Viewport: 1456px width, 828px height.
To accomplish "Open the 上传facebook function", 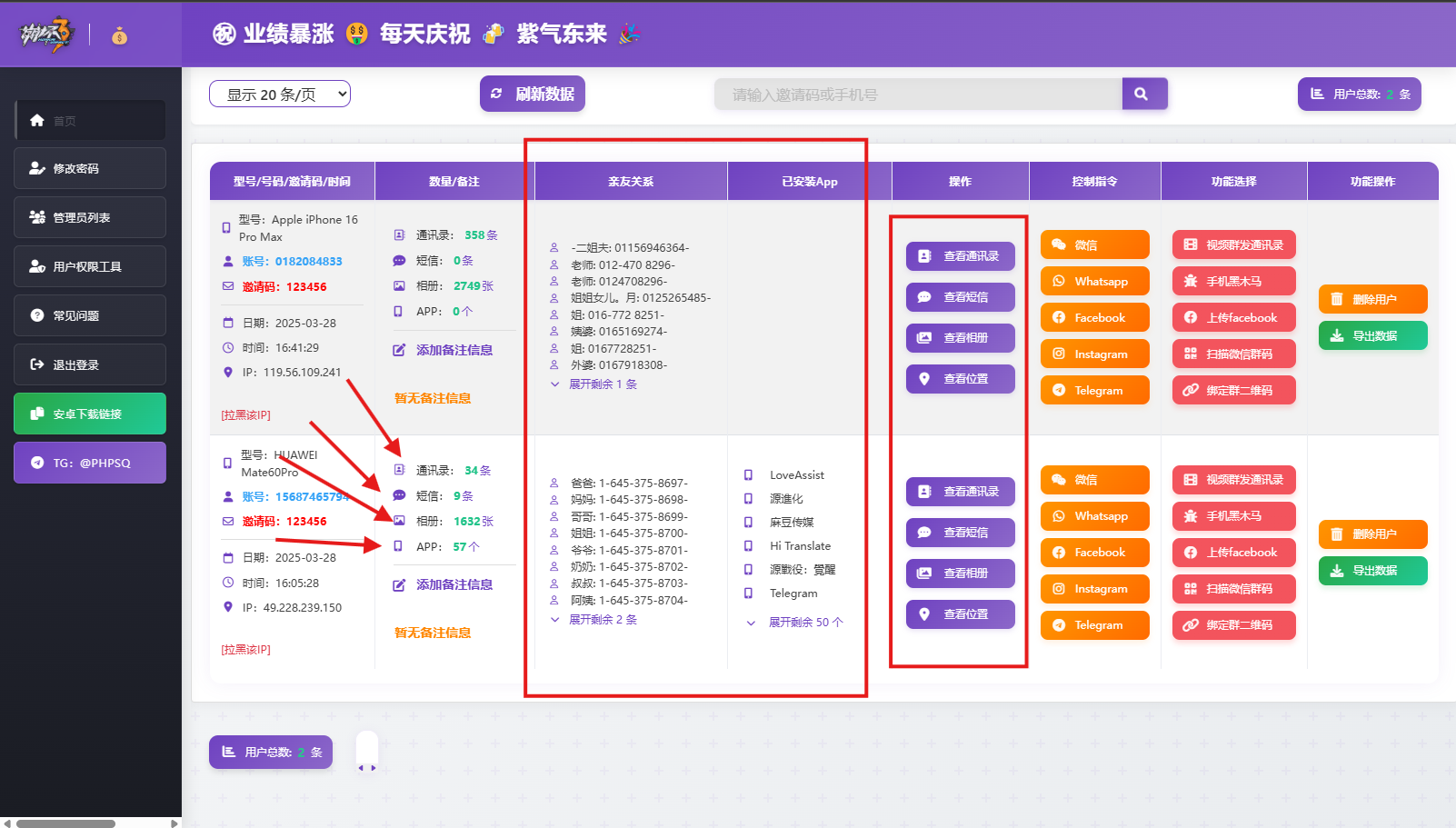I will pyautogui.click(x=1233, y=317).
